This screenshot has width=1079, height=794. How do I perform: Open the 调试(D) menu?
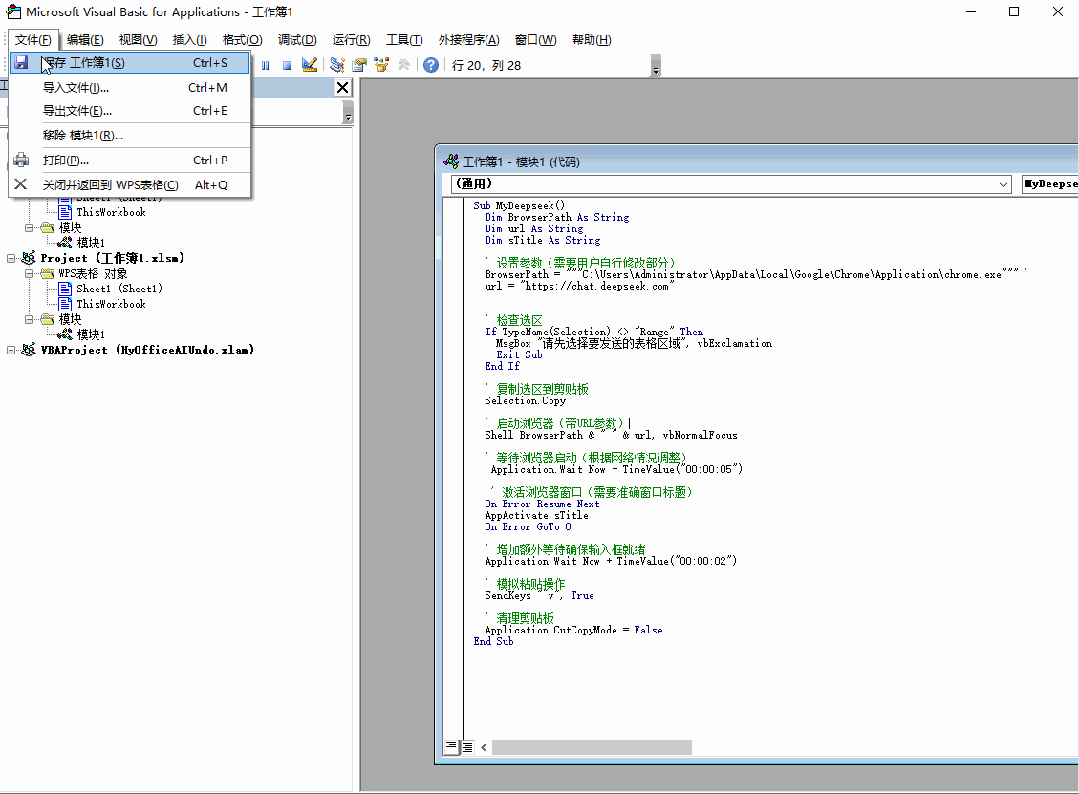297,39
